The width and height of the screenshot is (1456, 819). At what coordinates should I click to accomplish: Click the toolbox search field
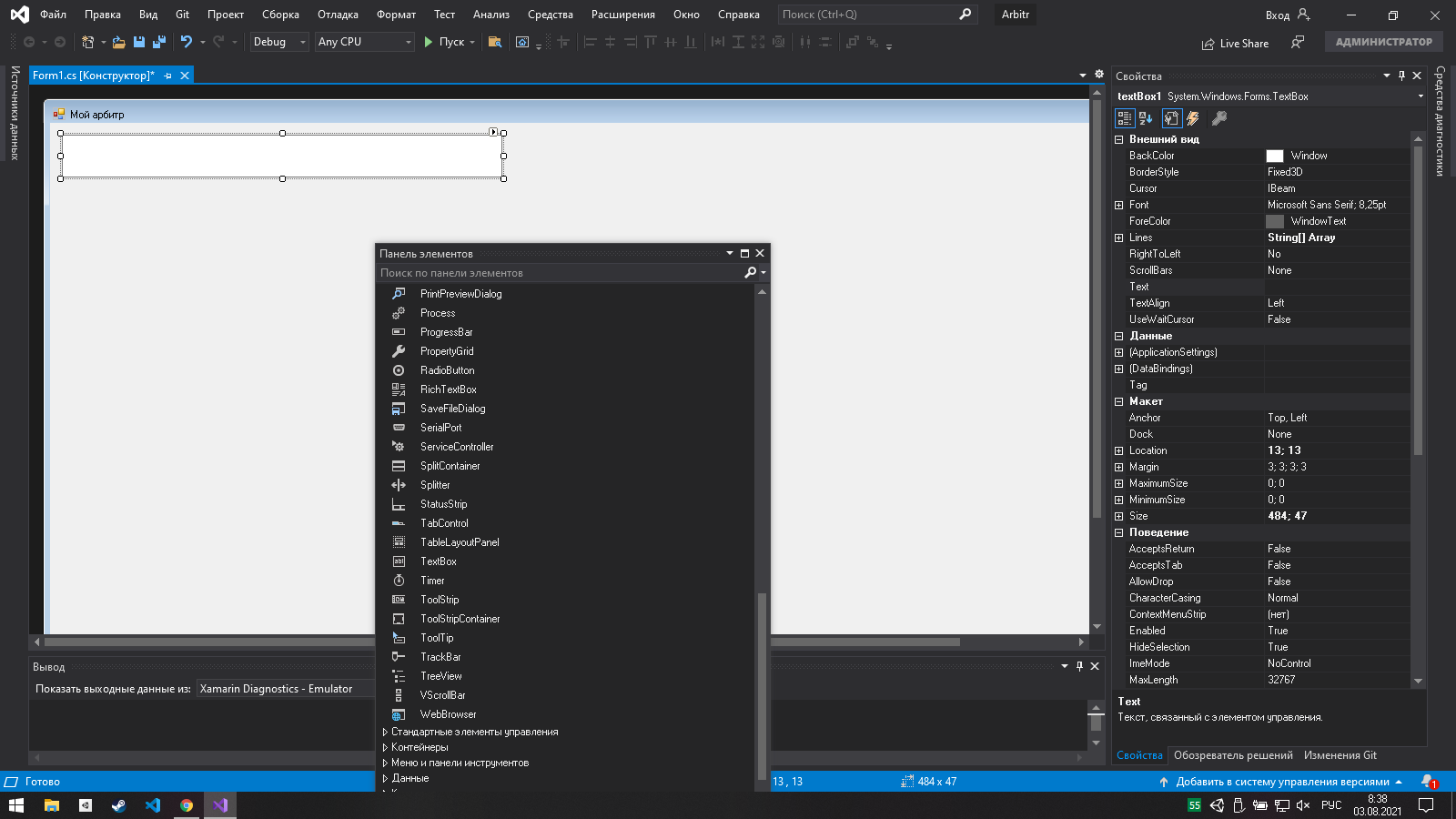coord(561,273)
